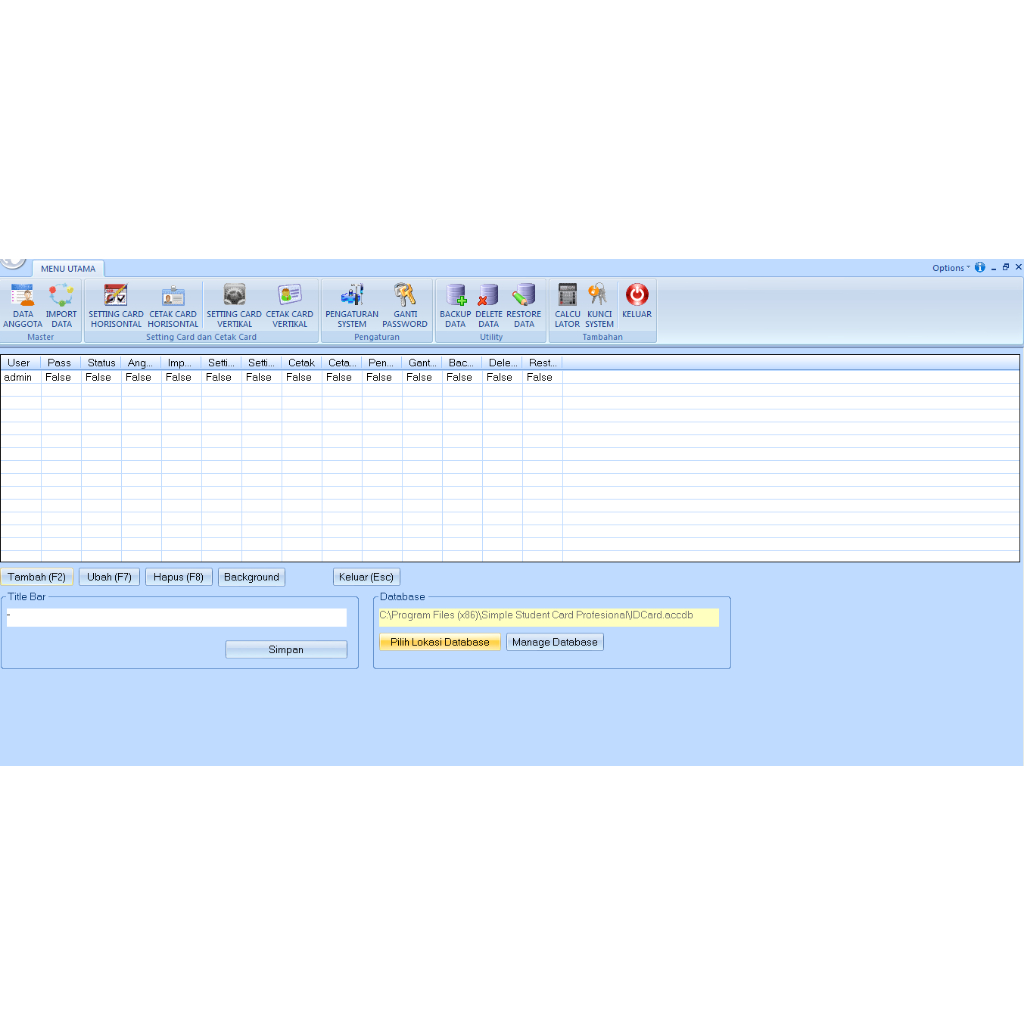This screenshot has height=1024, width=1024.
Task: Open Setting Card Vertikal
Action: tap(234, 305)
